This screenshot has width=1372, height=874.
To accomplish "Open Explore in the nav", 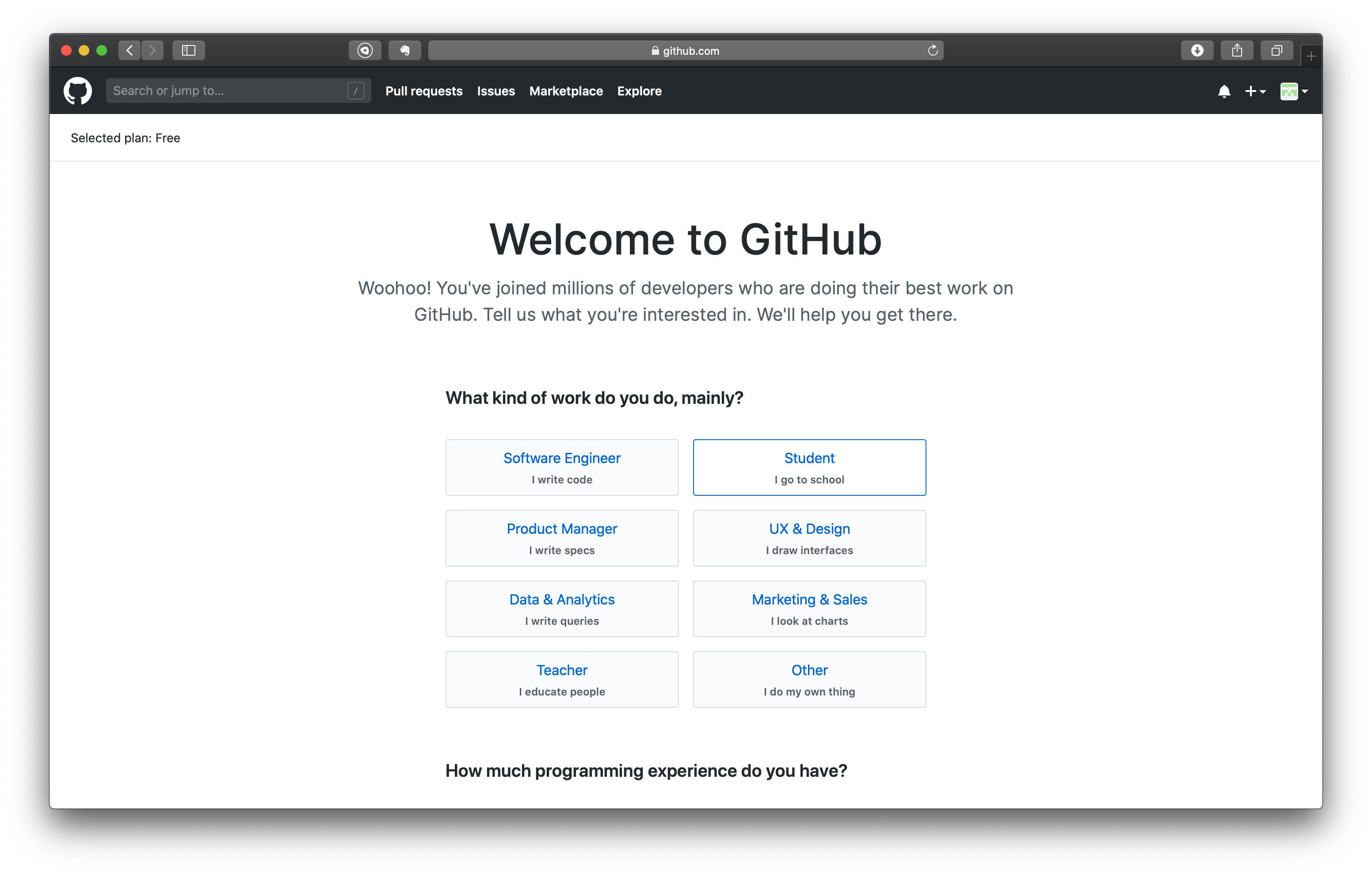I will [639, 91].
